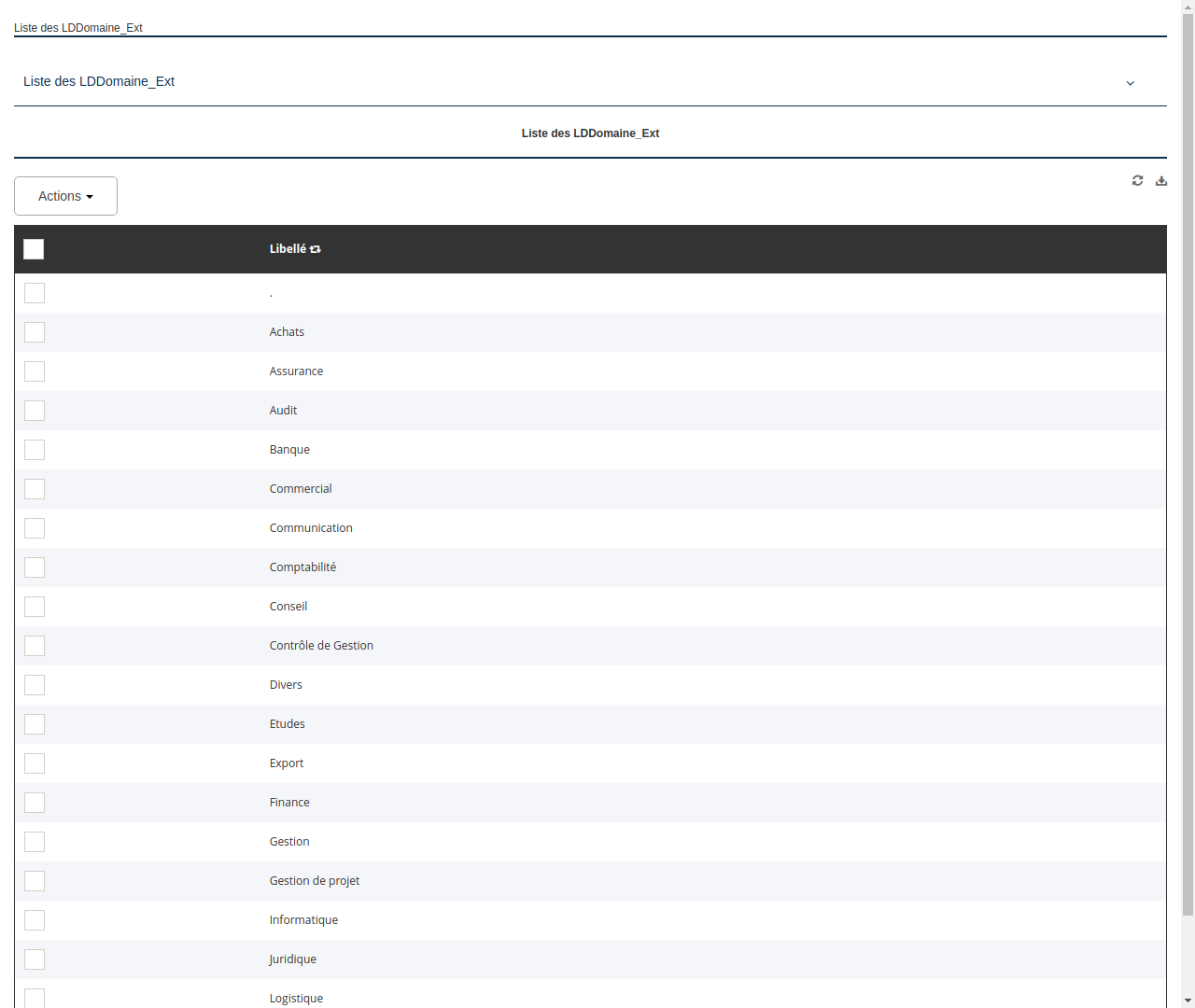This screenshot has height=1008, width=1195.
Task: Select the Comptabilité list entry
Action: (302, 567)
